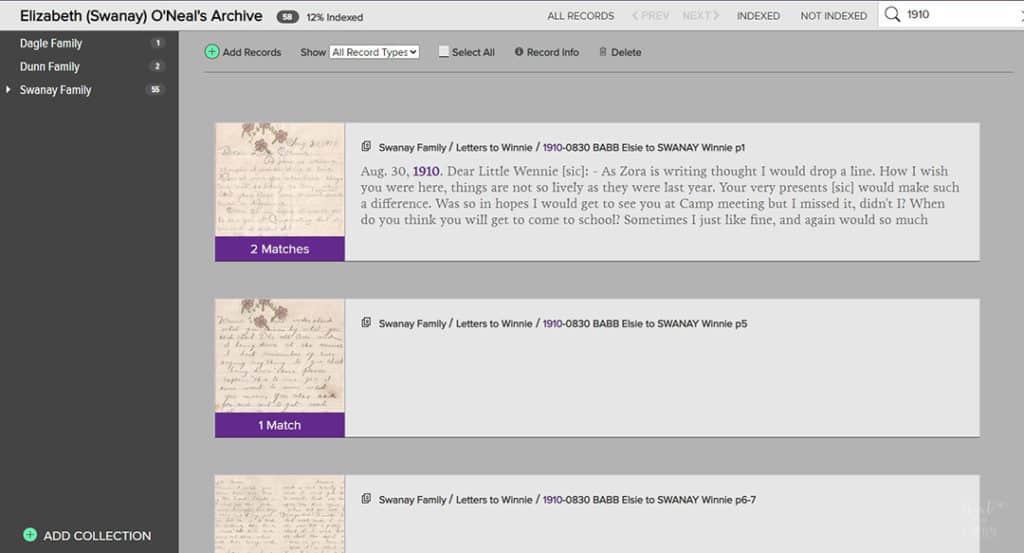The width and height of the screenshot is (1024, 553).
Task: Click document icon beside Winnie p1 record
Action: [366, 147]
